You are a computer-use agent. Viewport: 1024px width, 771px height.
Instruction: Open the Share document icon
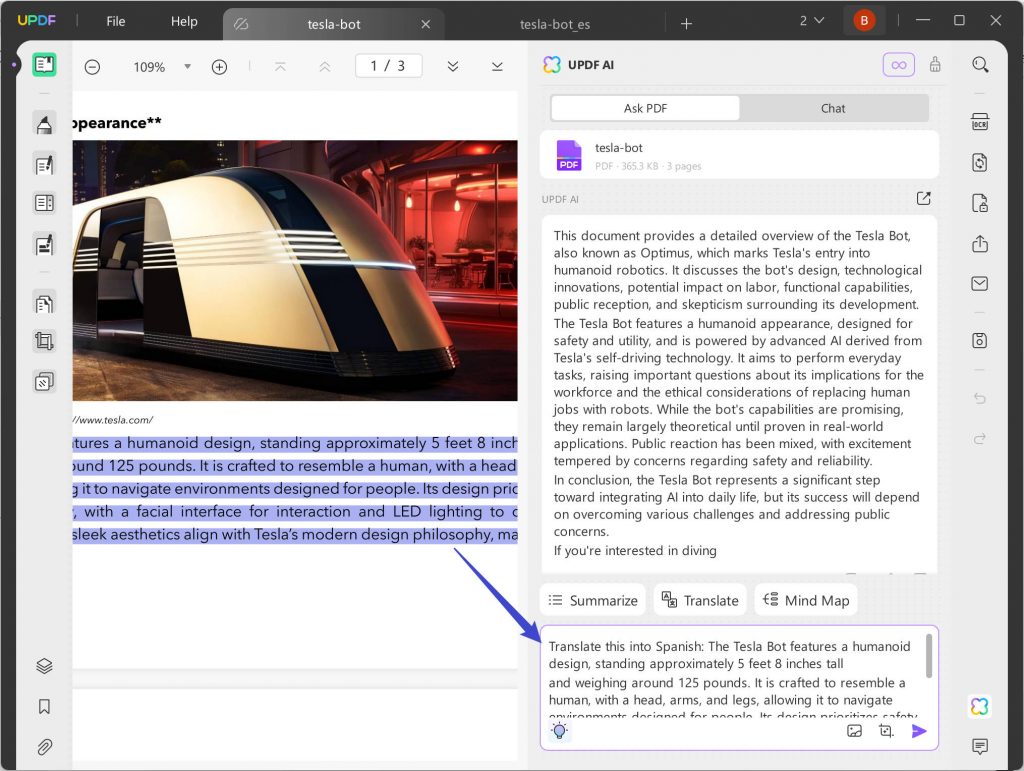click(980, 243)
